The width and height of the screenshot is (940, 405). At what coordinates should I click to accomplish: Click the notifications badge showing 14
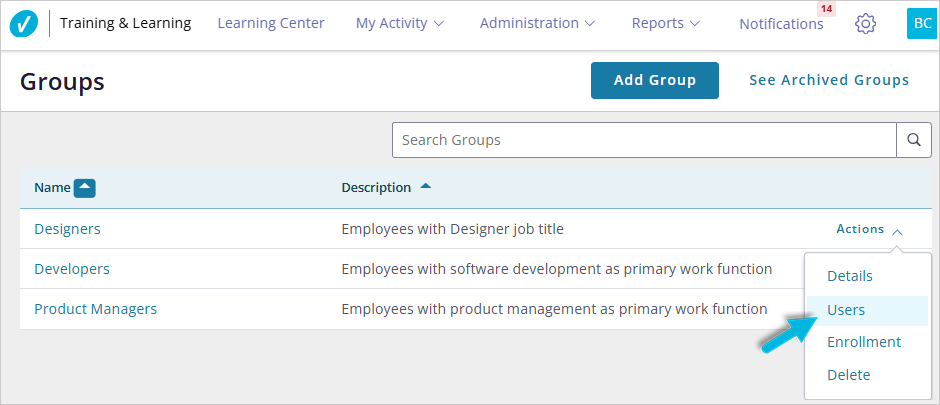coord(826,9)
